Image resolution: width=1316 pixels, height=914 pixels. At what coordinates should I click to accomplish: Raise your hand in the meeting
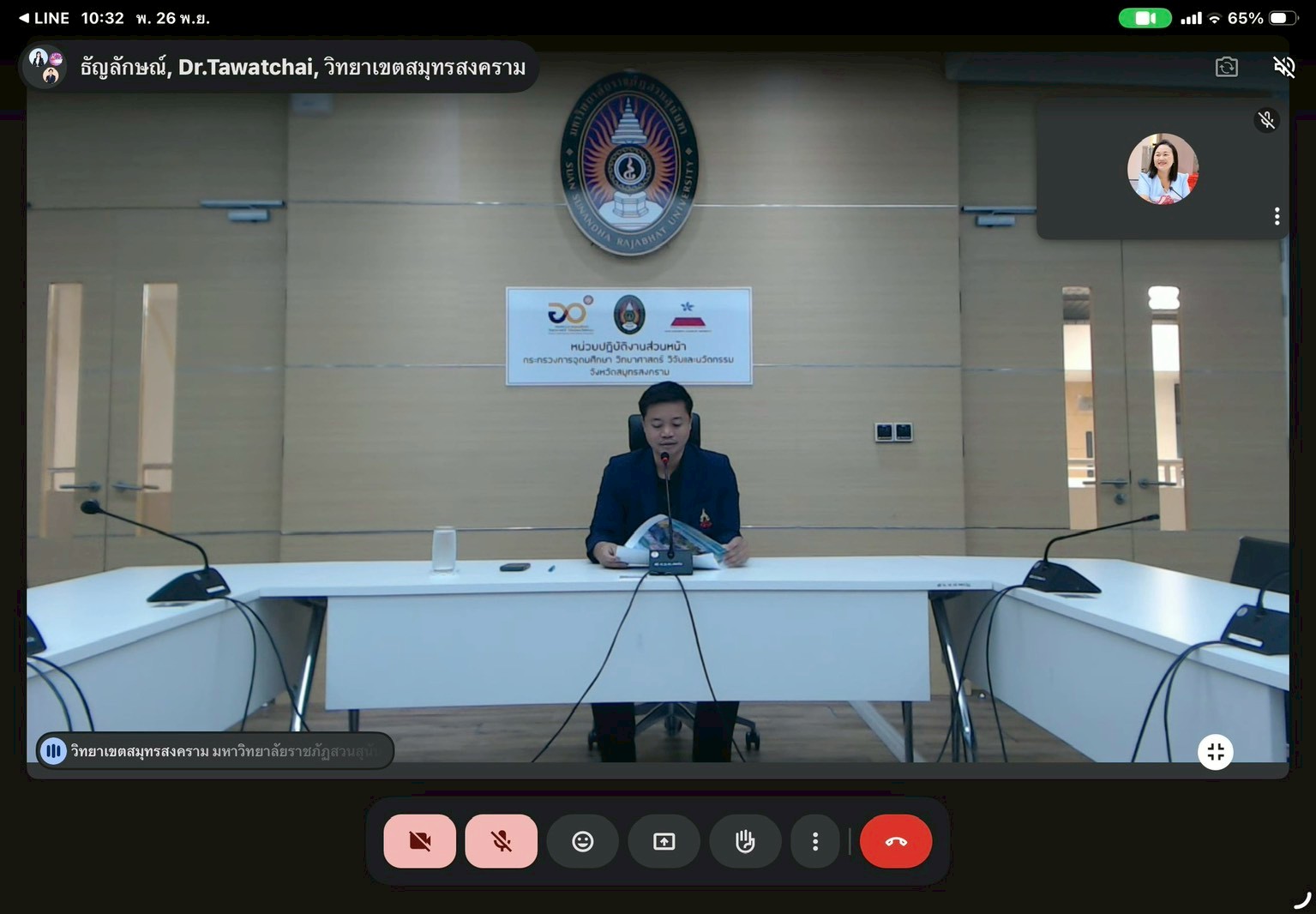tap(745, 841)
